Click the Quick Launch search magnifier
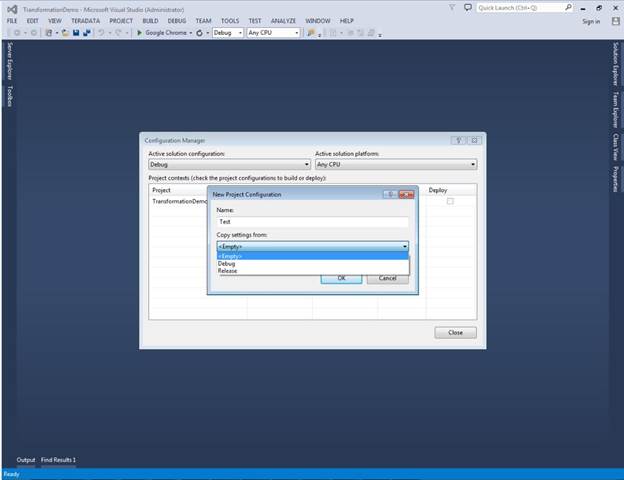 [x=568, y=8]
